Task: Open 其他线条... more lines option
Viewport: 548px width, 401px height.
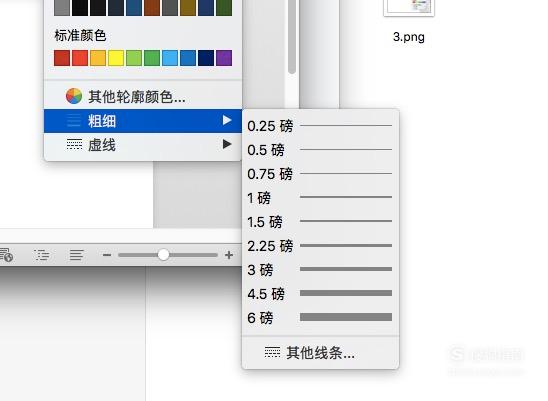Action: coord(320,353)
